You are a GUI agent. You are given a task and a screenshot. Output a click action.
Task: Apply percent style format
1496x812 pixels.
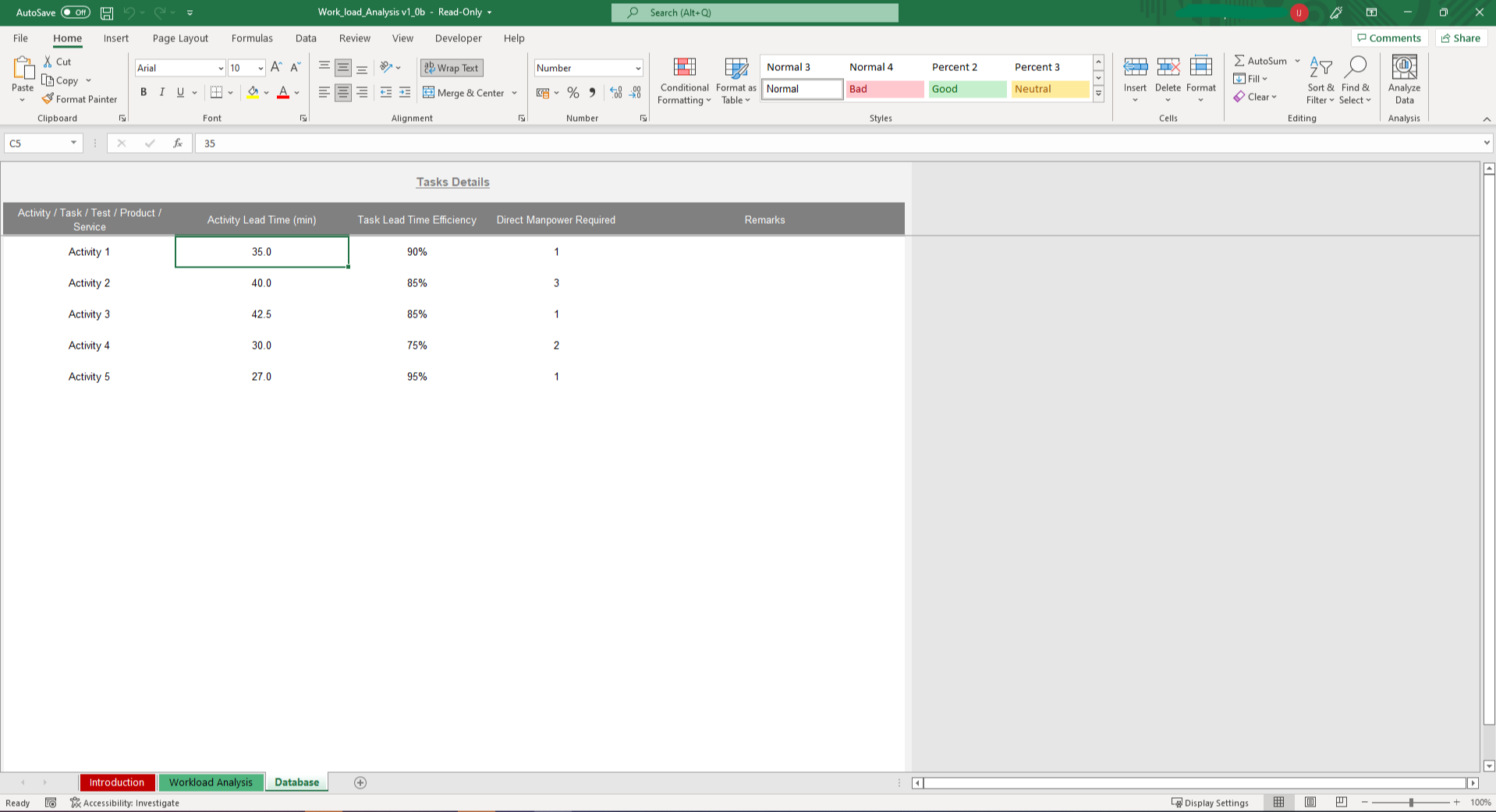pos(573,92)
